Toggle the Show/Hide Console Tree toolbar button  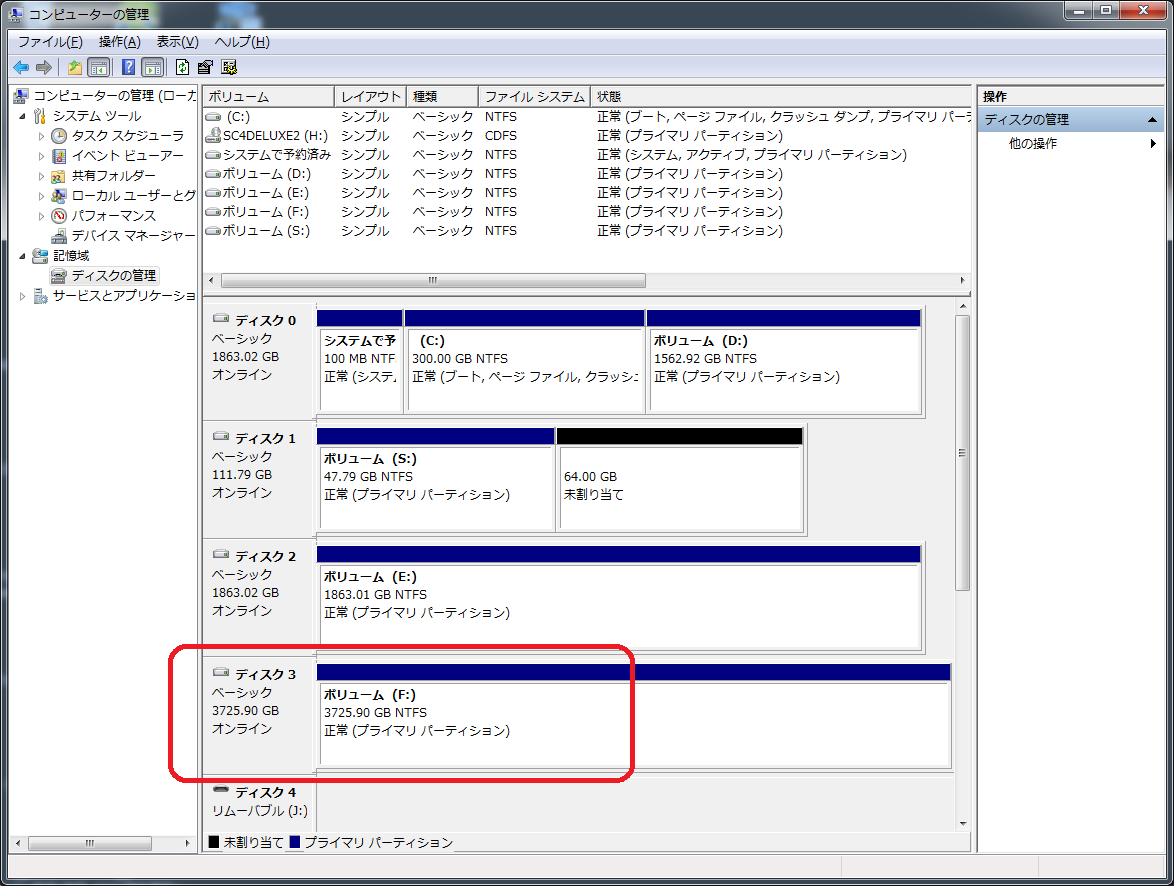(x=99, y=67)
